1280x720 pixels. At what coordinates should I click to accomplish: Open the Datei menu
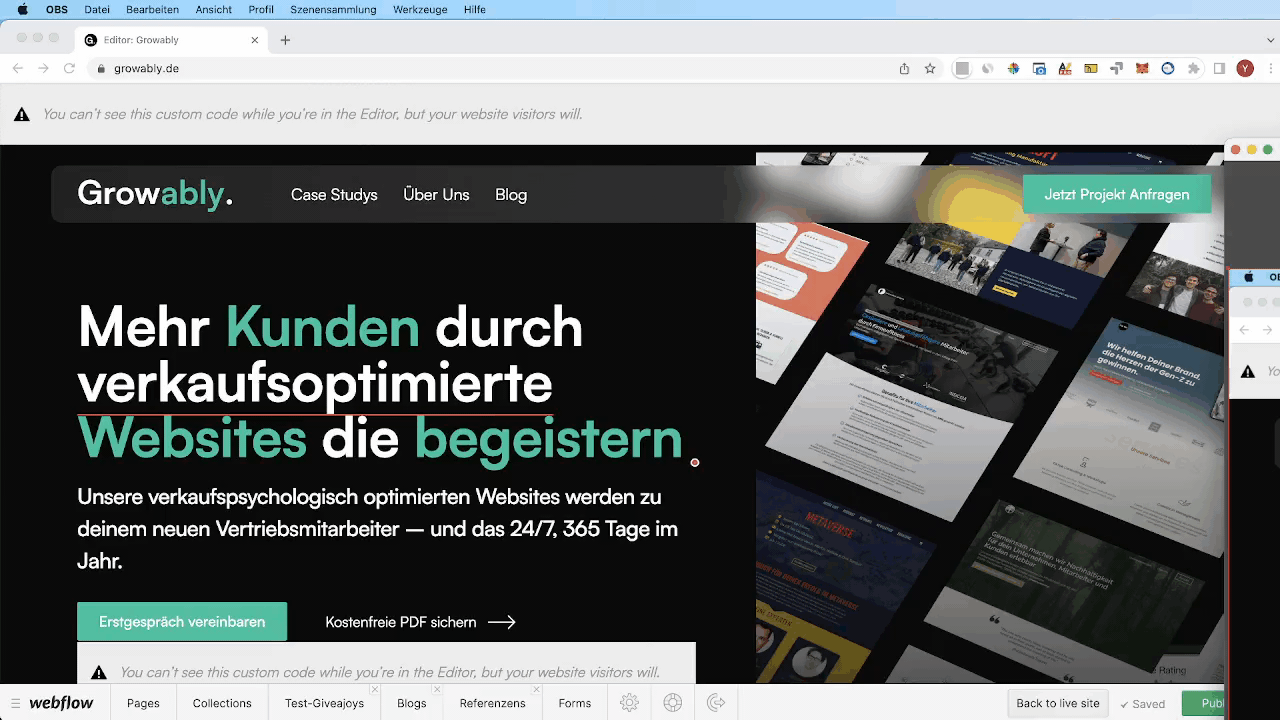coord(97,9)
